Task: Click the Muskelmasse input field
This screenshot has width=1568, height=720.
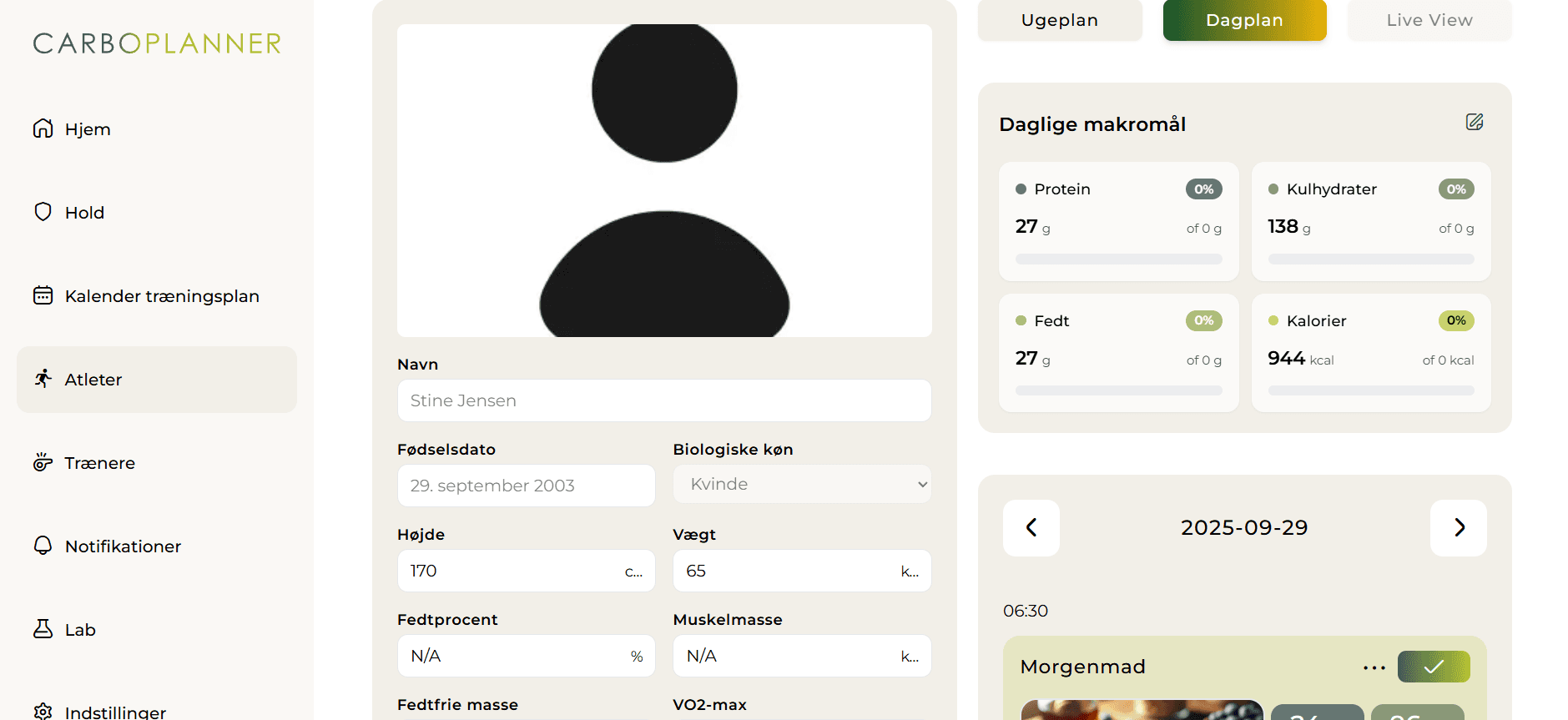Action: [802, 656]
